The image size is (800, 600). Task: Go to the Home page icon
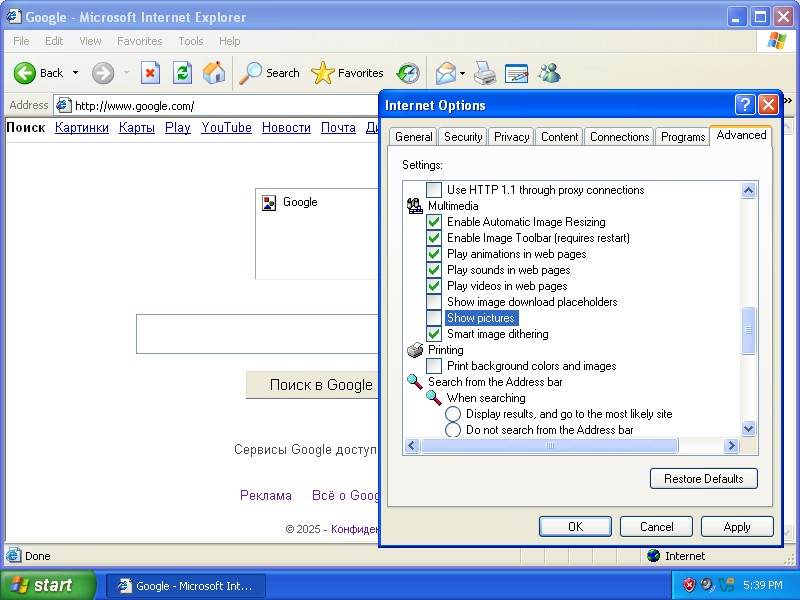click(214, 73)
